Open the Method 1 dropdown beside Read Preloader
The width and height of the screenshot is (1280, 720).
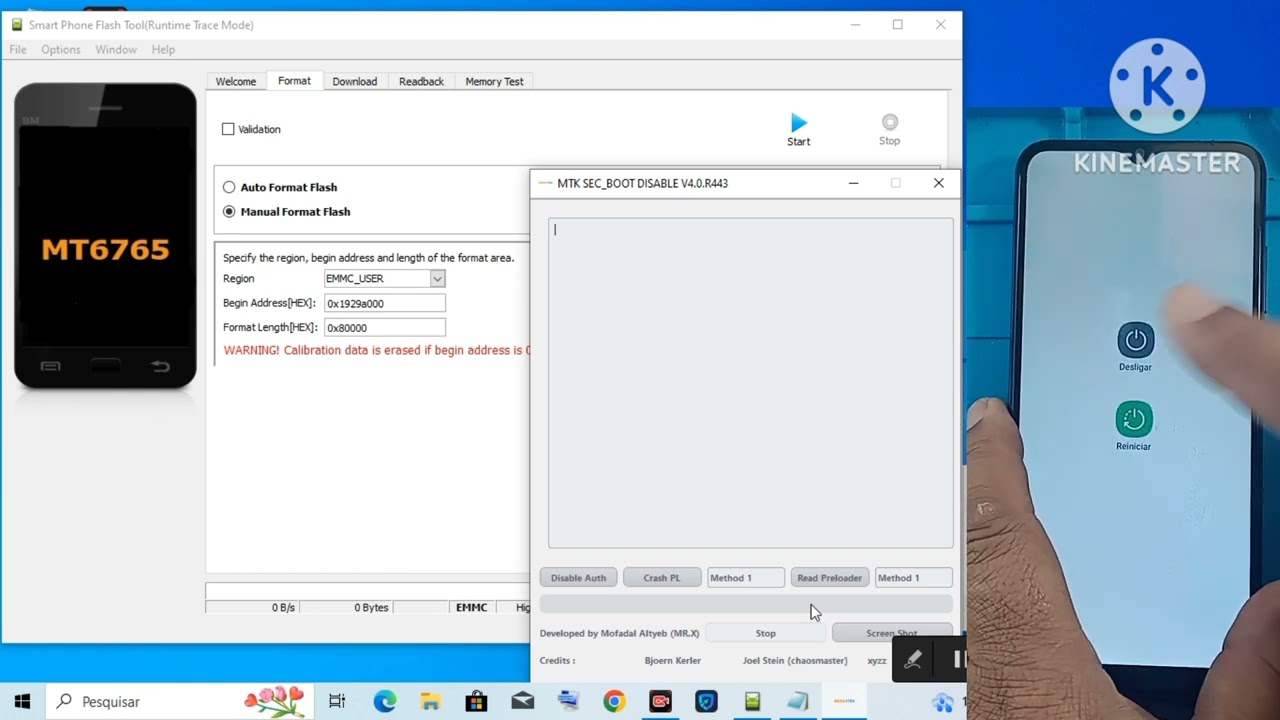tap(913, 578)
